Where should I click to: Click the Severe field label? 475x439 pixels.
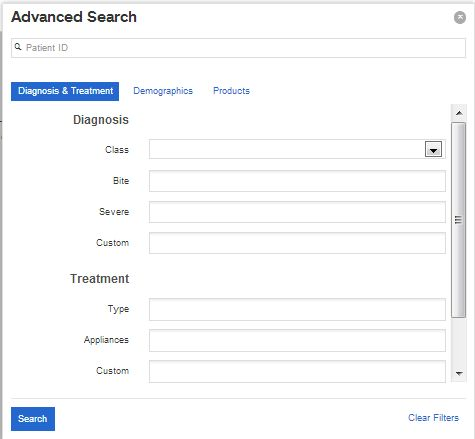coord(114,212)
